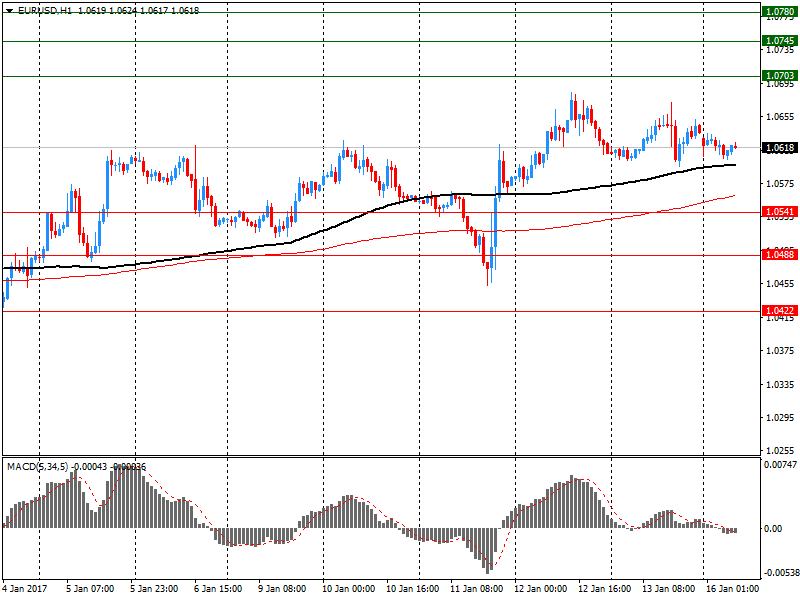Image resolution: width=800 pixels, height=600 pixels.
Task: Click the current price label 1.0618
Action: coord(780,148)
